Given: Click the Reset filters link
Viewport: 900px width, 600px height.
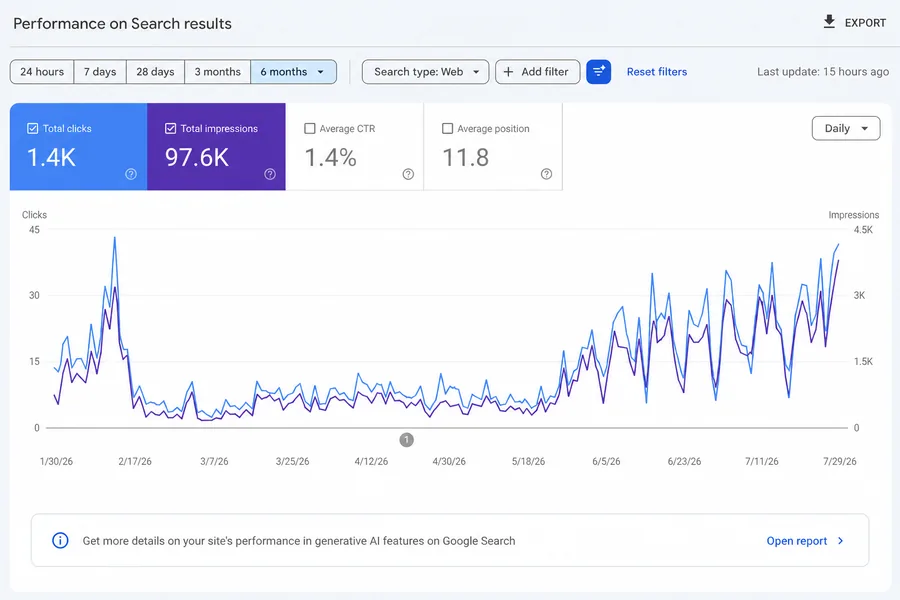Looking at the screenshot, I should tap(657, 72).
